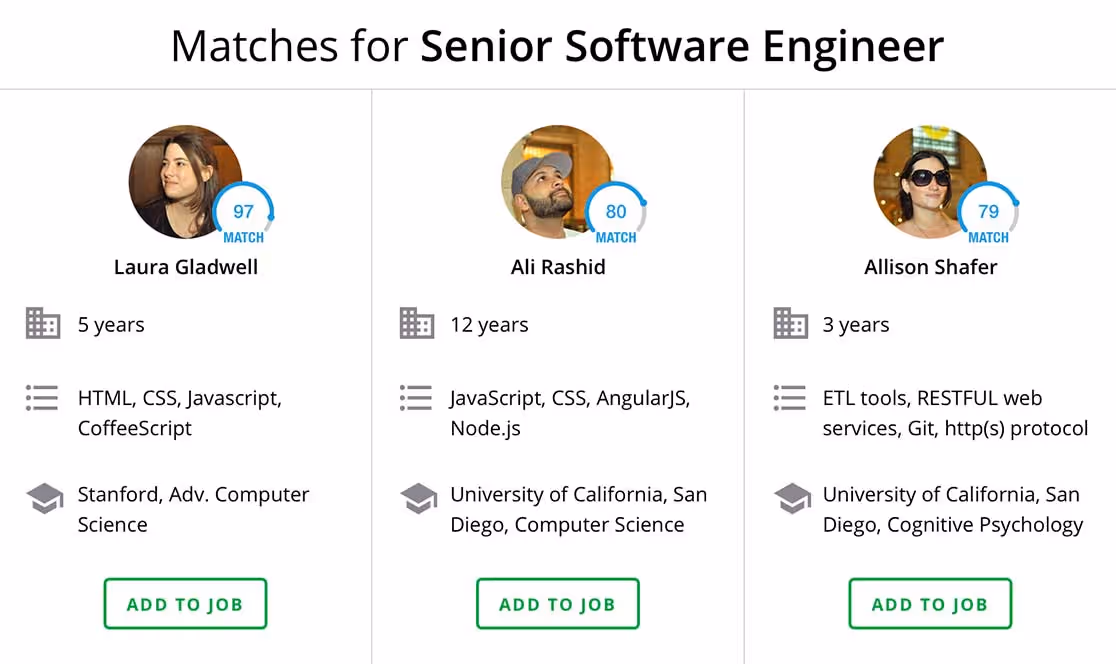Screen dimensions: 1116x664
Task: Click Laura Gladwell's building experience icon
Action: (43, 324)
